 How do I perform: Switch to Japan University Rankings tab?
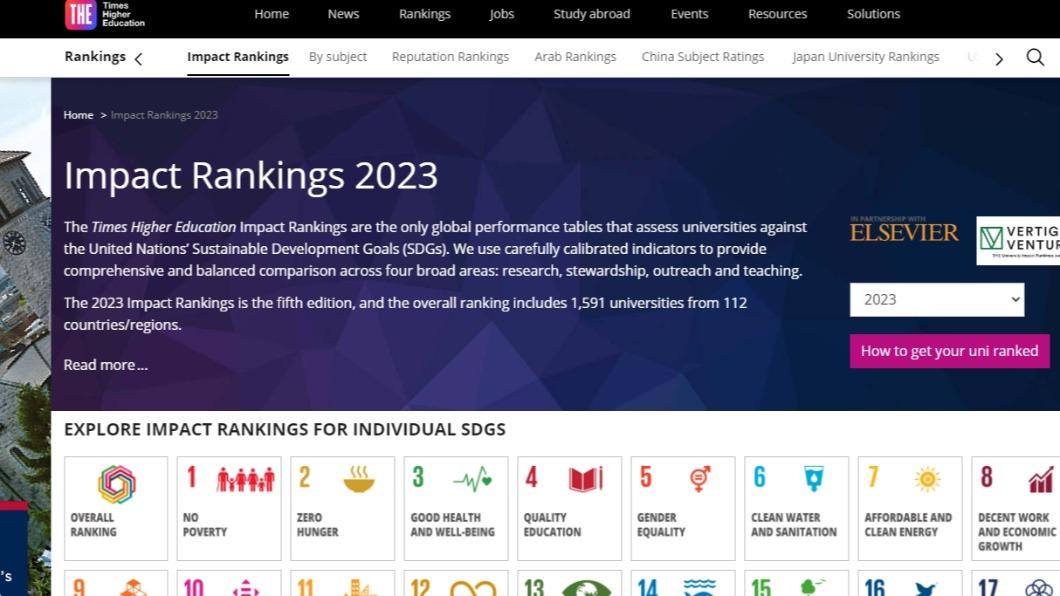coord(866,57)
